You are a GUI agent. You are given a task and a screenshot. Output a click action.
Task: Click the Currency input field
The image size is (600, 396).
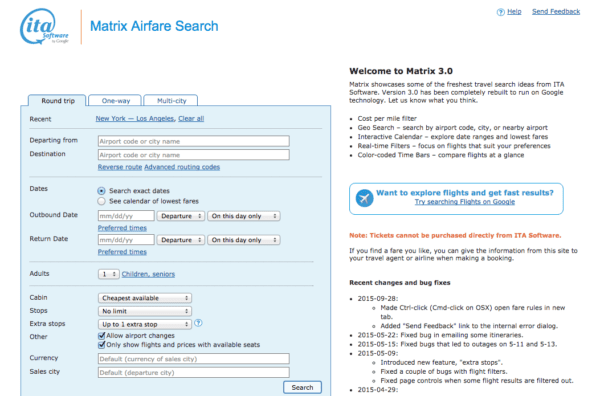194,359
